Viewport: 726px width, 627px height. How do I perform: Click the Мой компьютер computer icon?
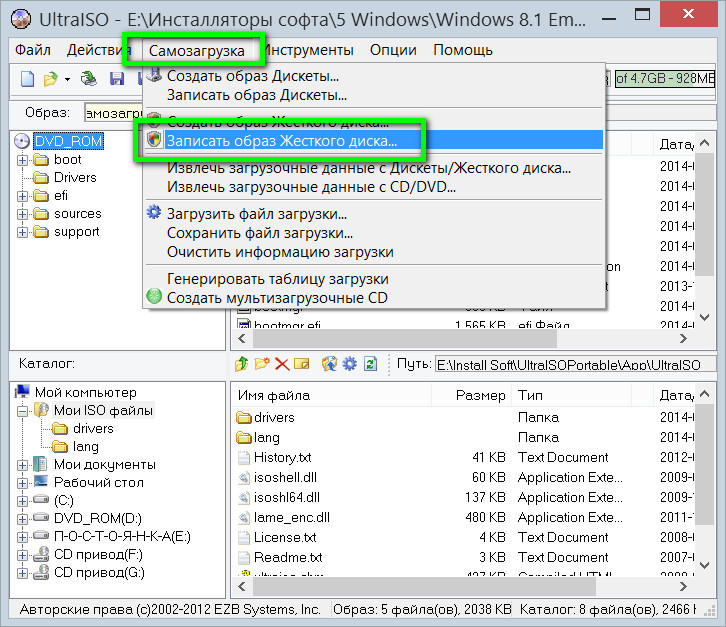coord(22,392)
